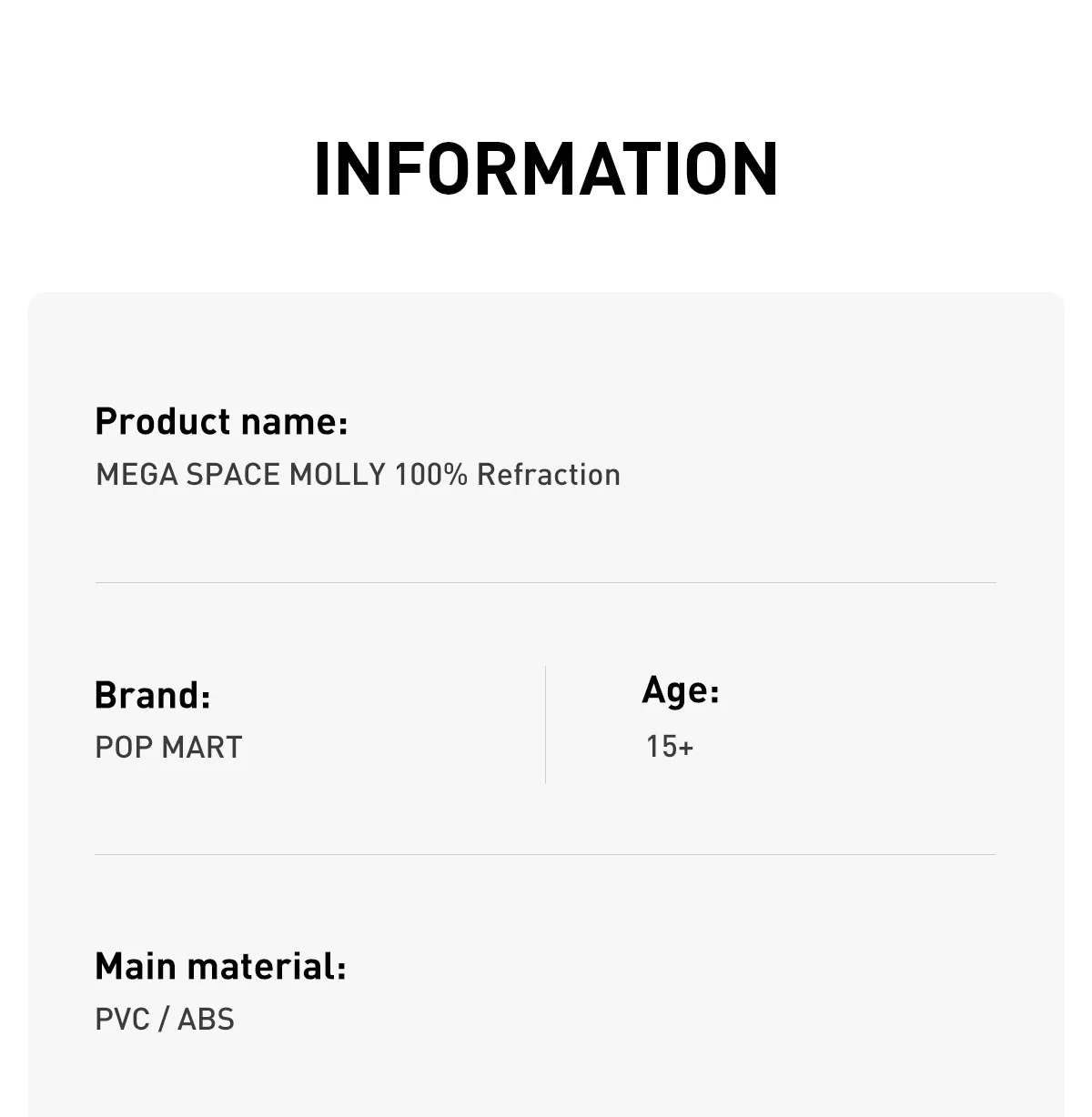Click the vertical divider between Brand and Age

[x=546, y=724]
